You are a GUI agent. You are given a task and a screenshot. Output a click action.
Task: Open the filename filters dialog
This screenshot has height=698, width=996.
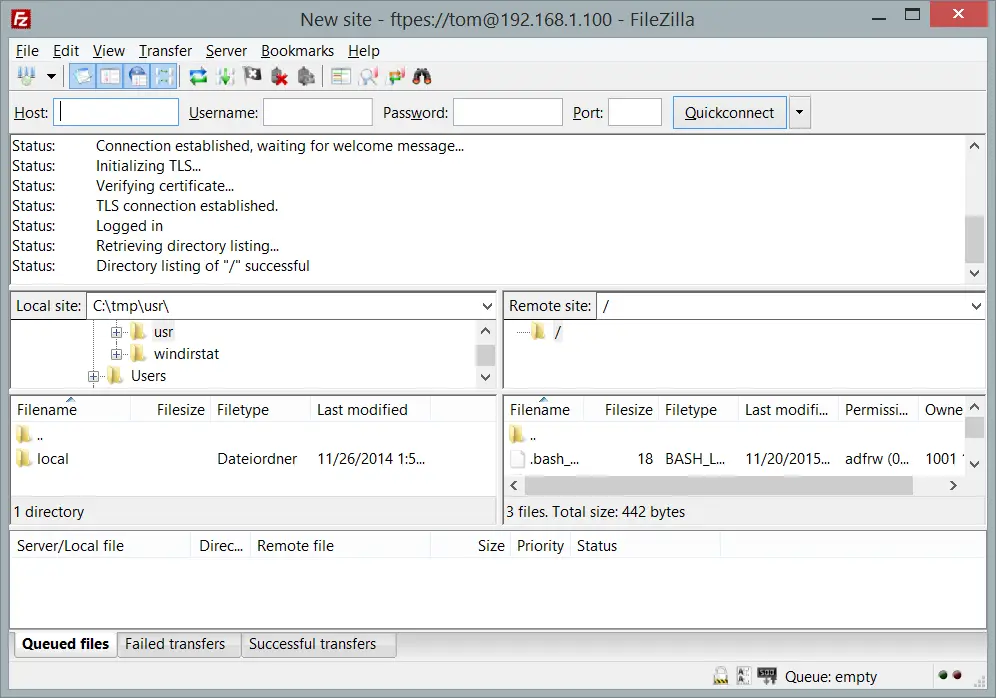341,77
